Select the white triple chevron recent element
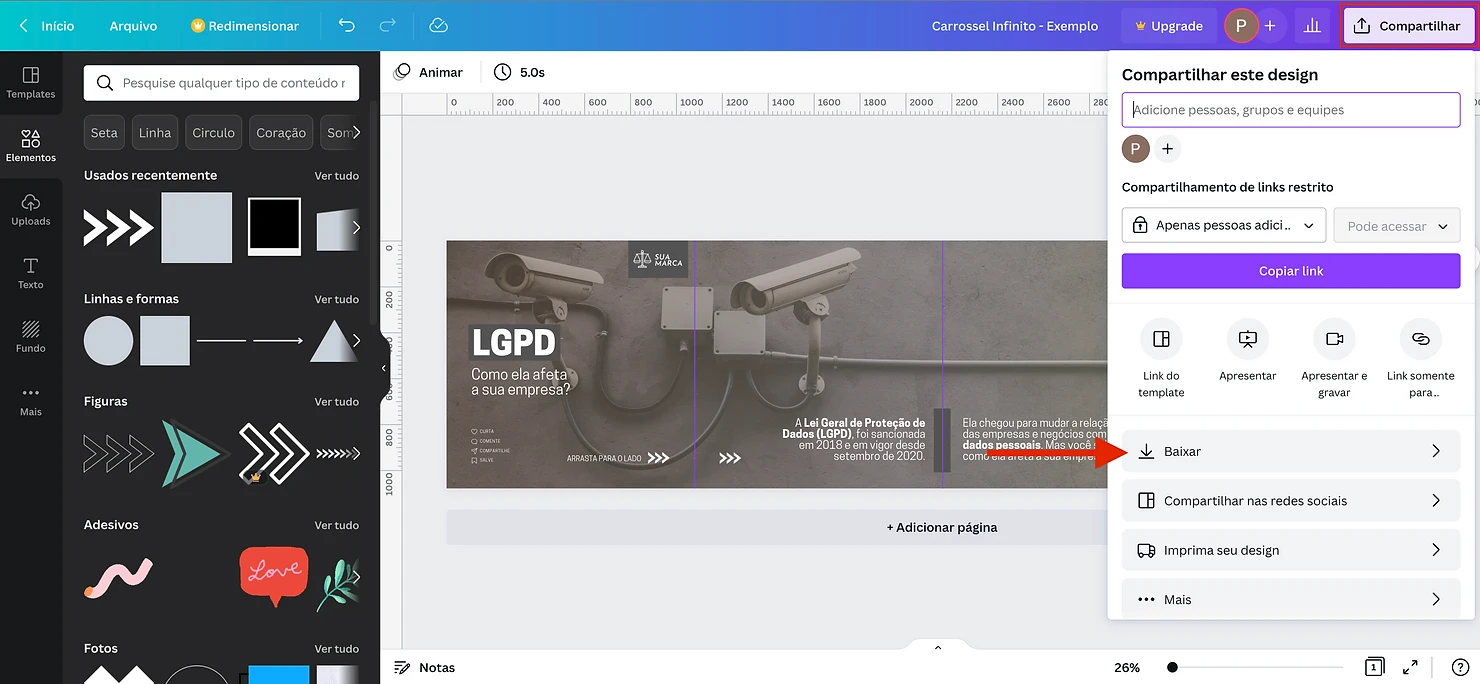 [118, 227]
